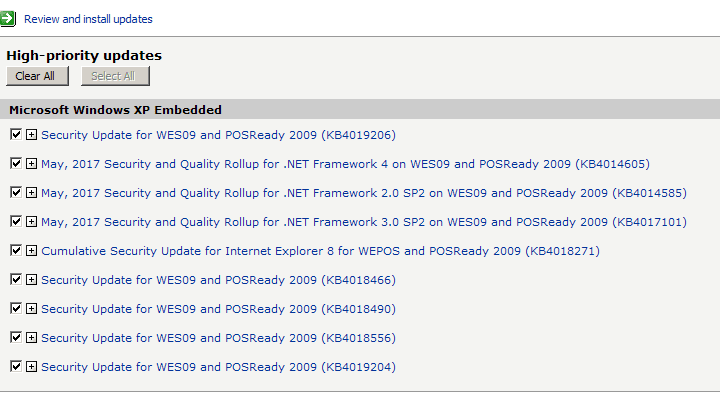The height and width of the screenshot is (402, 720).
Task: Toggle checkbox for .NET Framework 4 rollup KB4014605
Action: point(16,164)
